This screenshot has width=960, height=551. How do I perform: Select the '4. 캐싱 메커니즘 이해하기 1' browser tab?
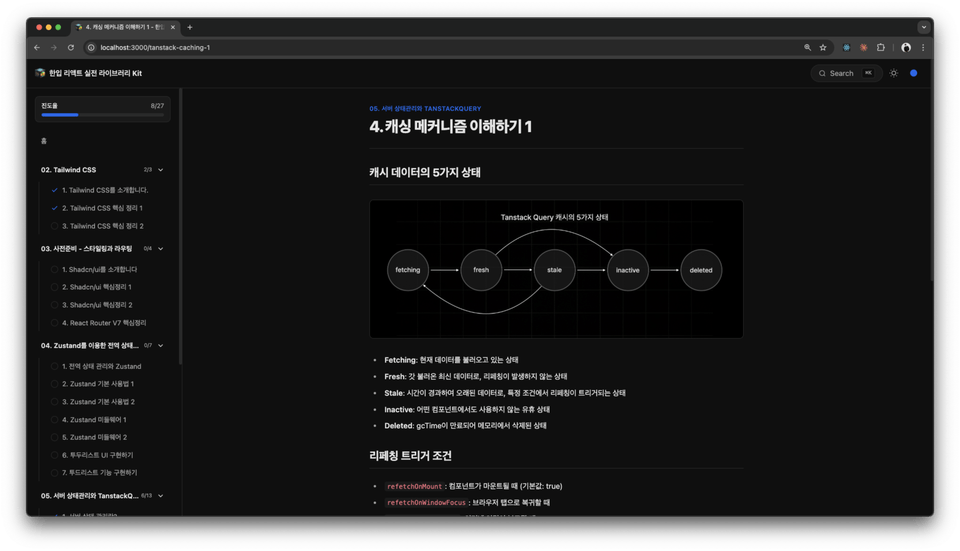pos(125,27)
